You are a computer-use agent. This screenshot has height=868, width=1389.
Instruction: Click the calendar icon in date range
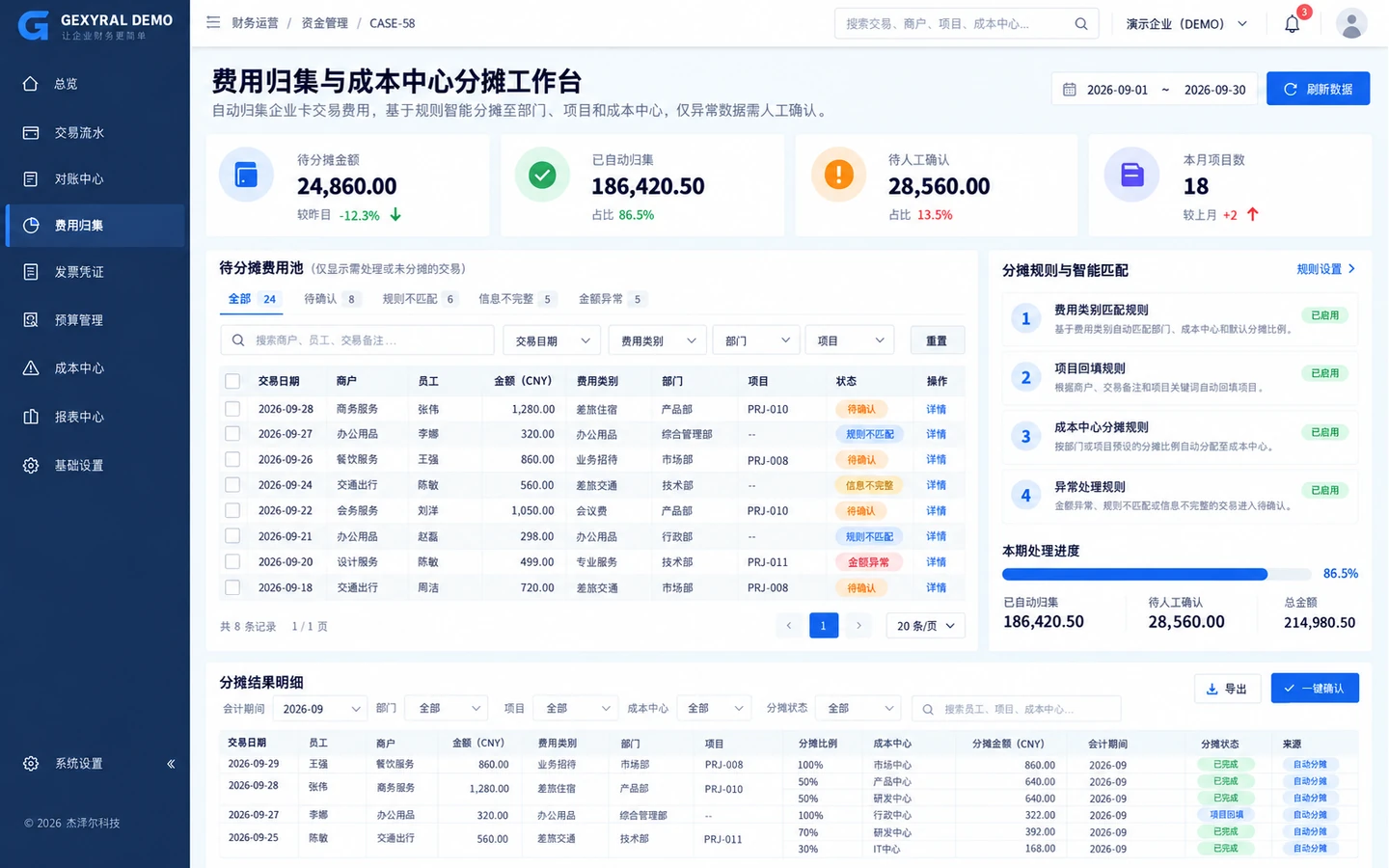(1070, 90)
